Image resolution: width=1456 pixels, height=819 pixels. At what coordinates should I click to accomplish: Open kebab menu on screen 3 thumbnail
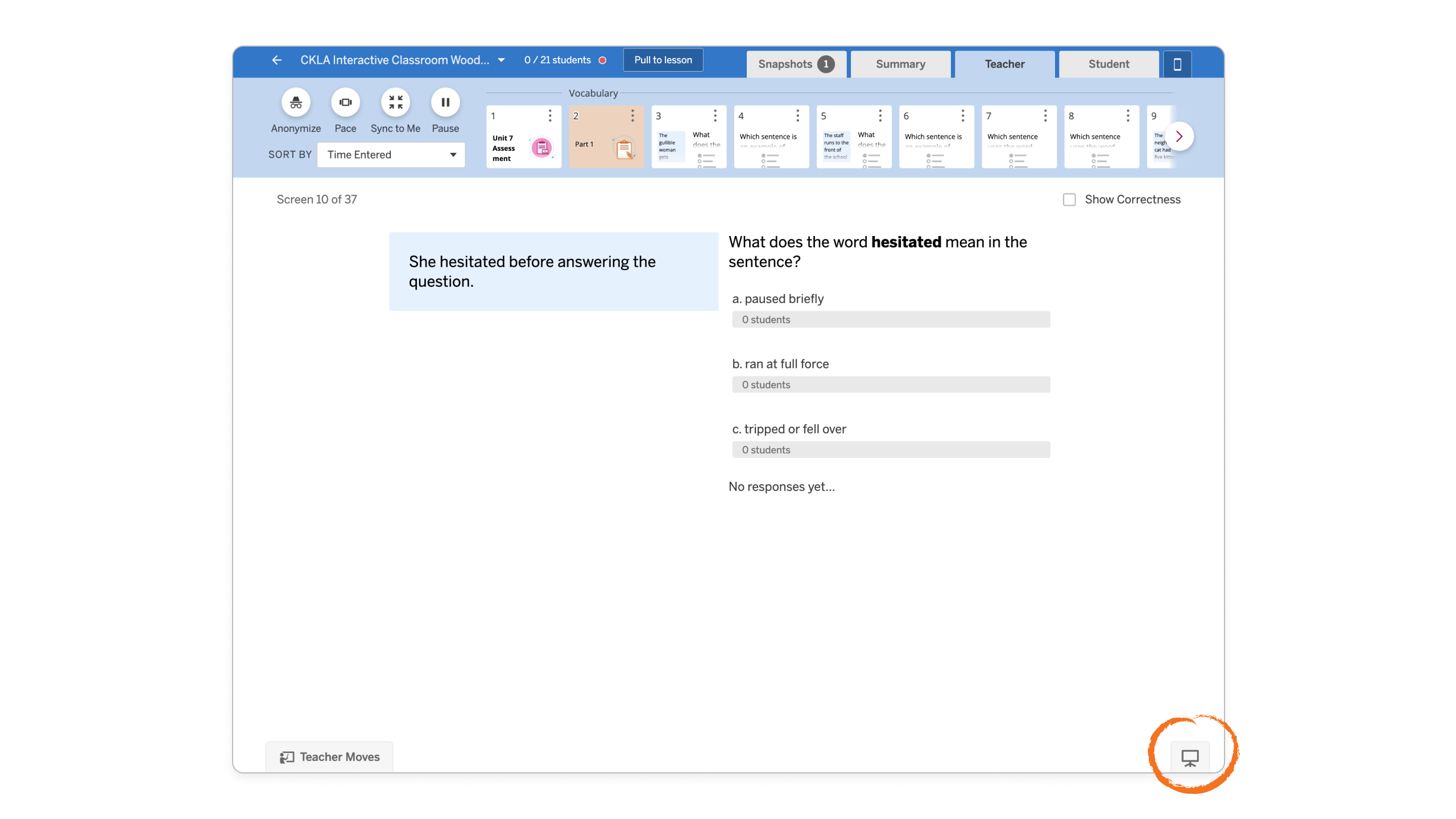[x=715, y=115]
